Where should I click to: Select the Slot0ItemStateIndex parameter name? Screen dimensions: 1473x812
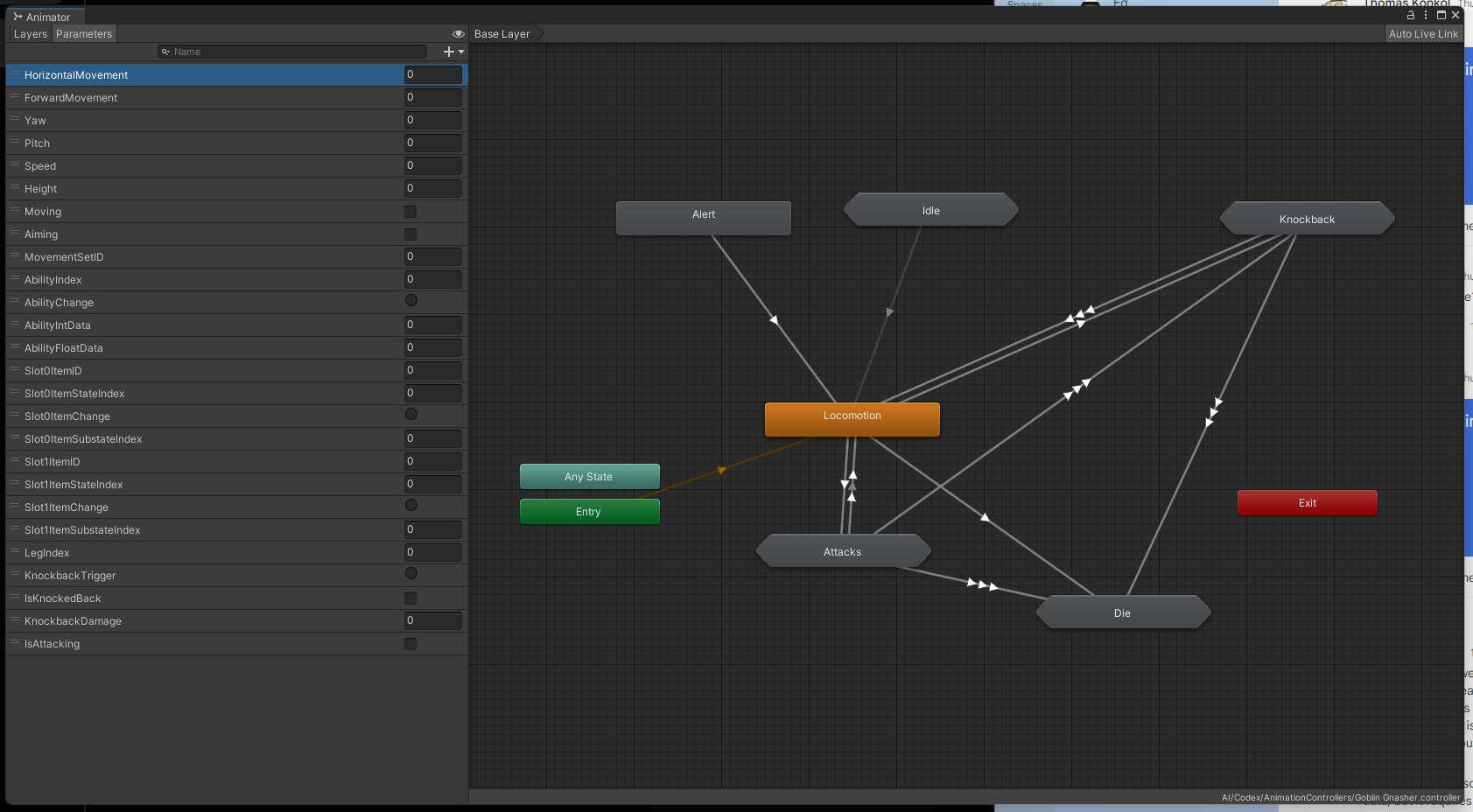click(x=74, y=394)
